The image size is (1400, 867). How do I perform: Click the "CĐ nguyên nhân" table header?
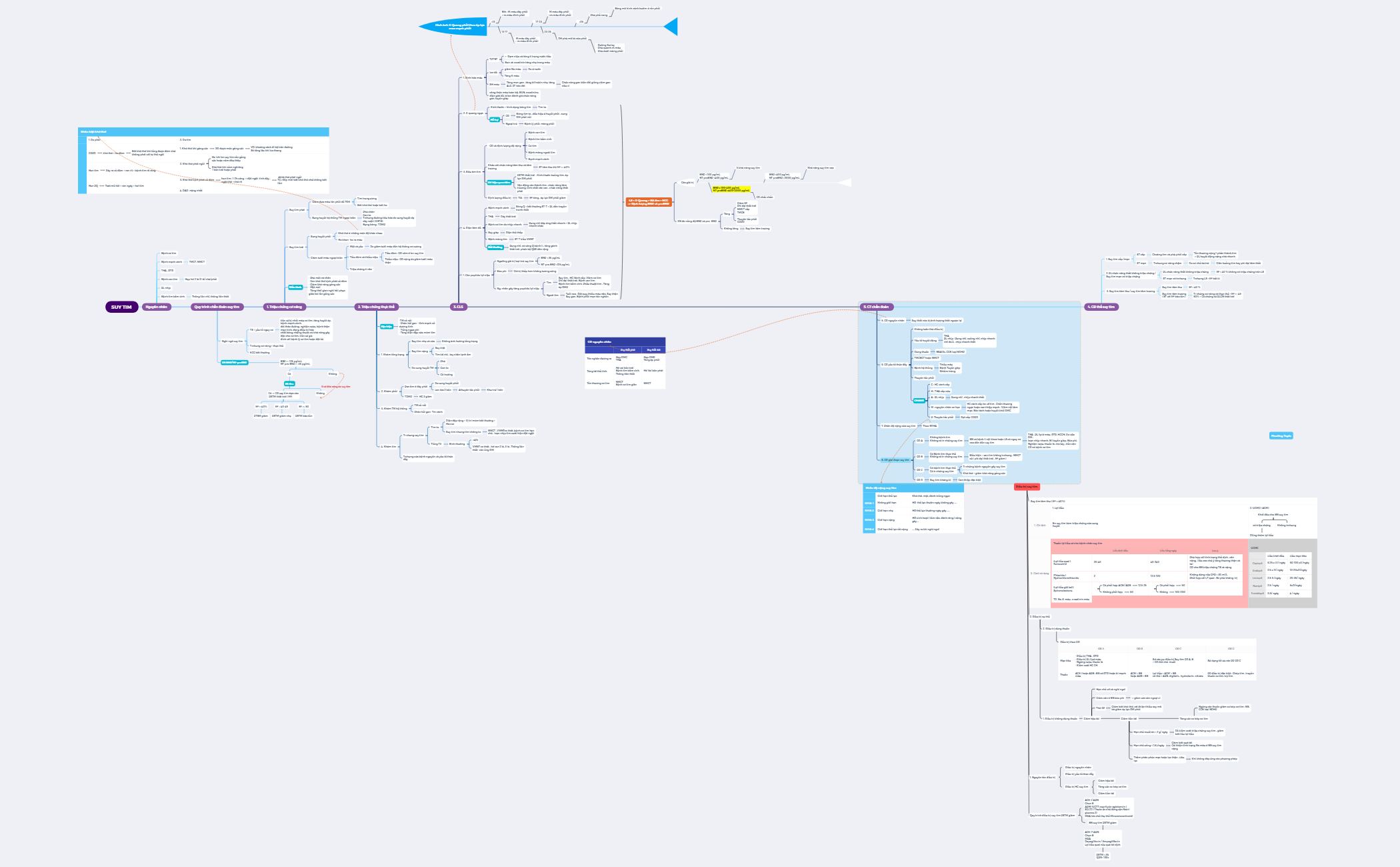point(599,342)
